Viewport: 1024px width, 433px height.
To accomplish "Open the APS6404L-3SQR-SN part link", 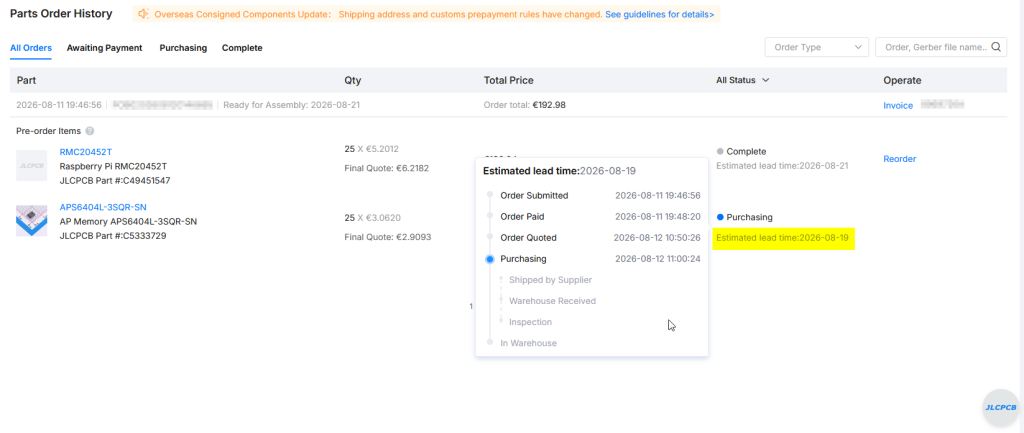I will coord(103,207).
